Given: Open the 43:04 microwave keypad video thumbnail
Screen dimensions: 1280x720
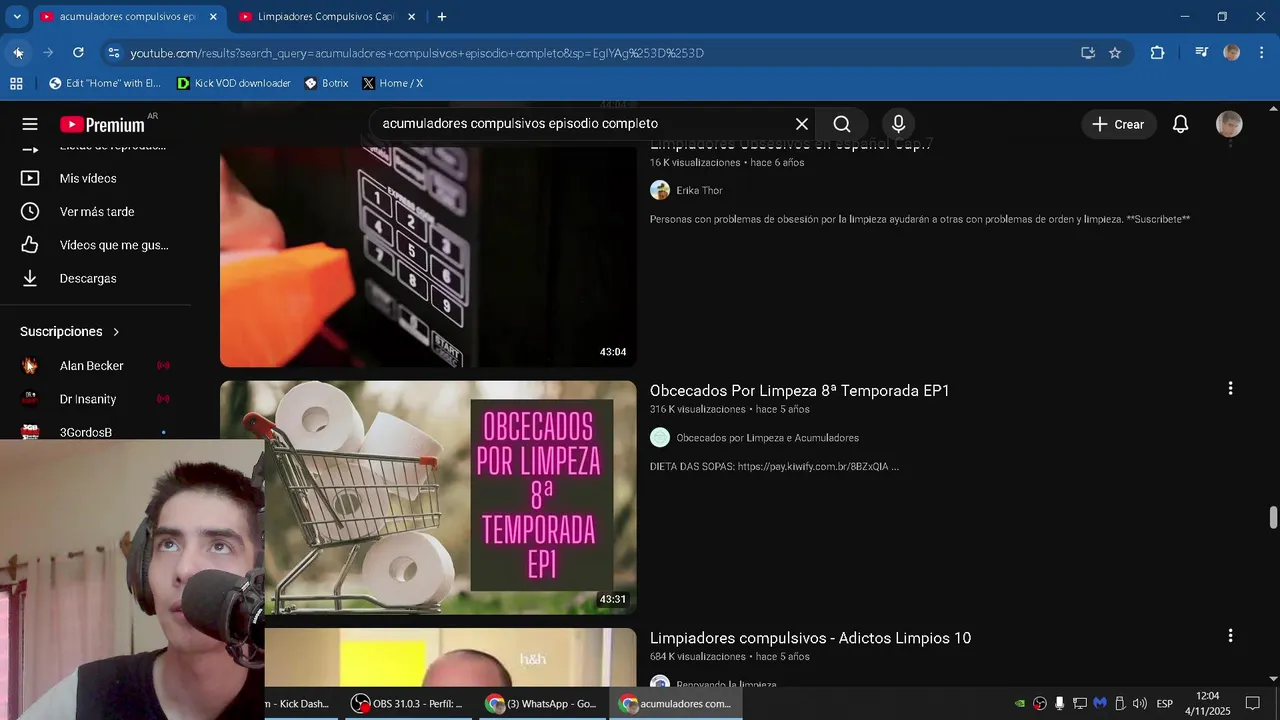Looking at the screenshot, I should pyautogui.click(x=428, y=255).
